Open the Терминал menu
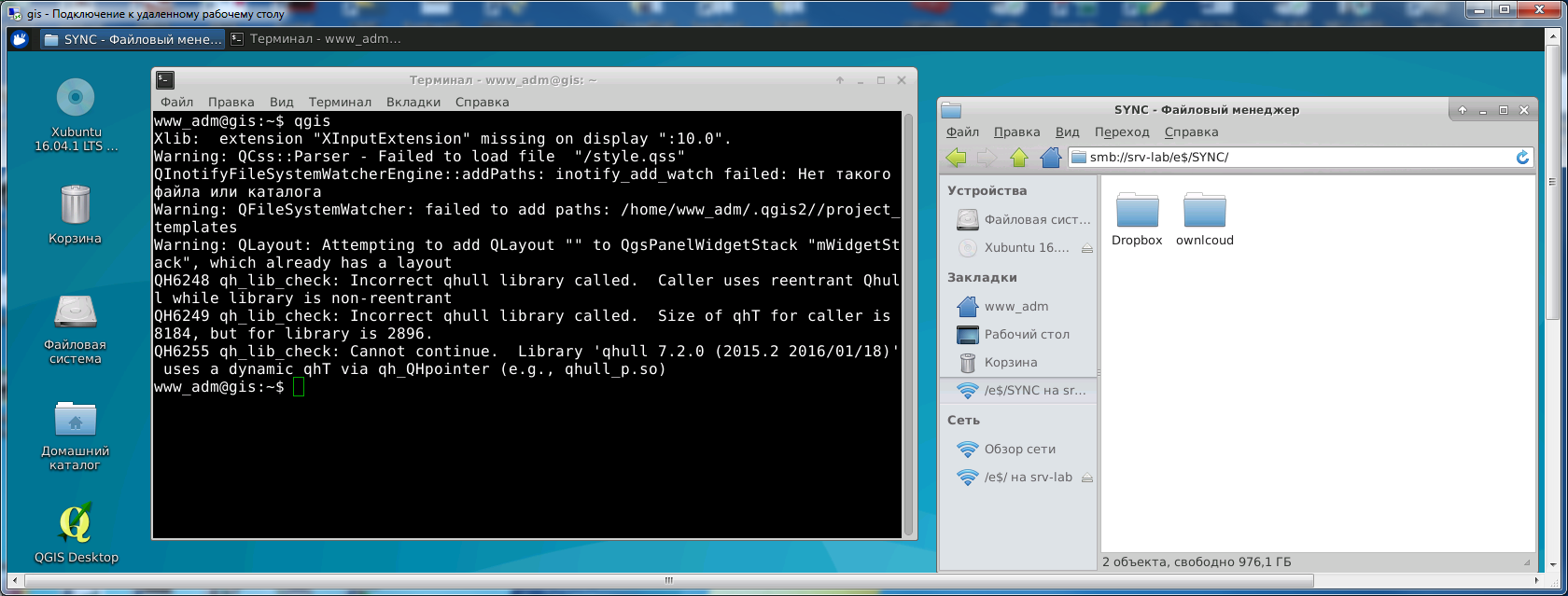 (341, 102)
